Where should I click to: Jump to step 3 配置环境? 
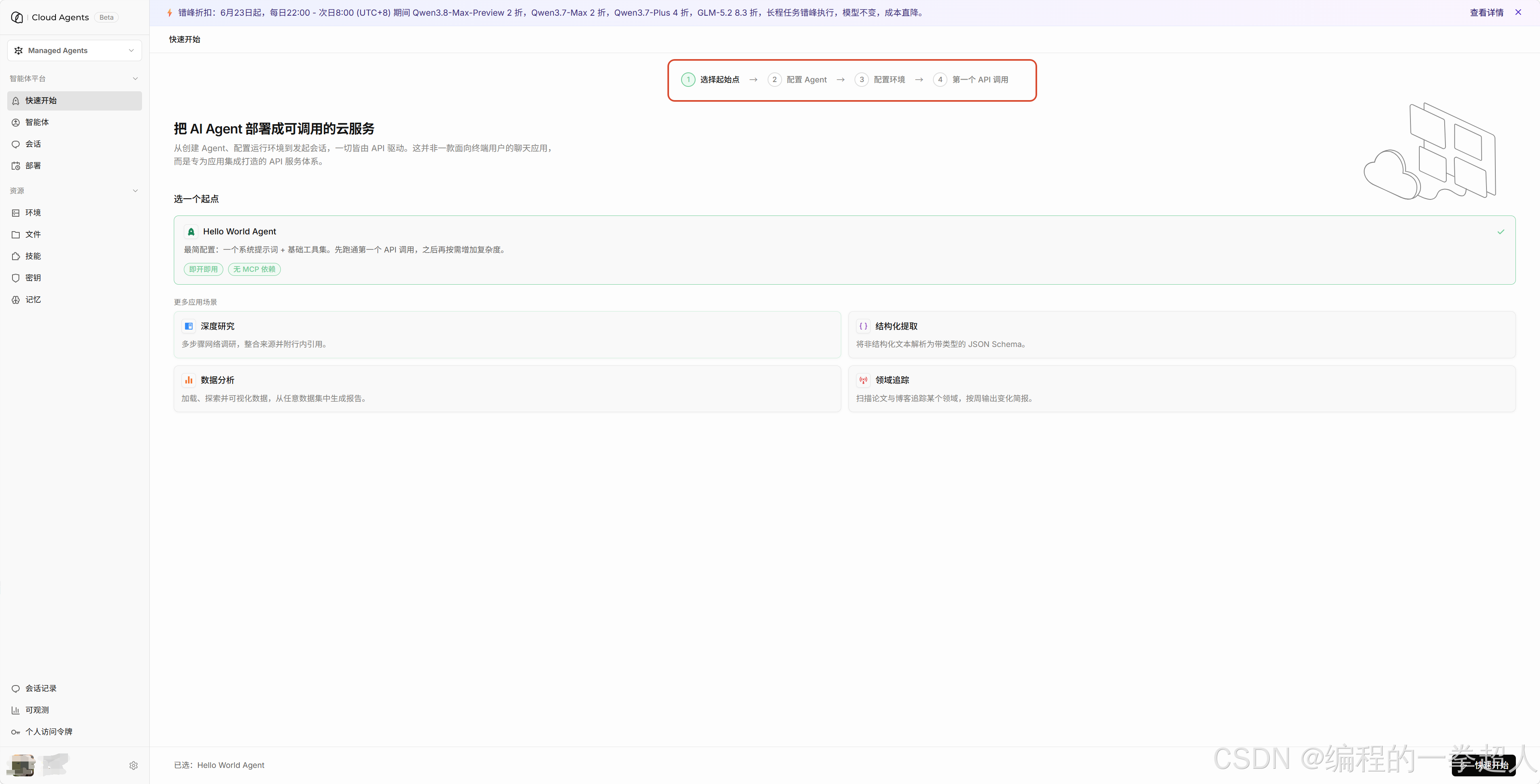pyautogui.click(x=880, y=80)
